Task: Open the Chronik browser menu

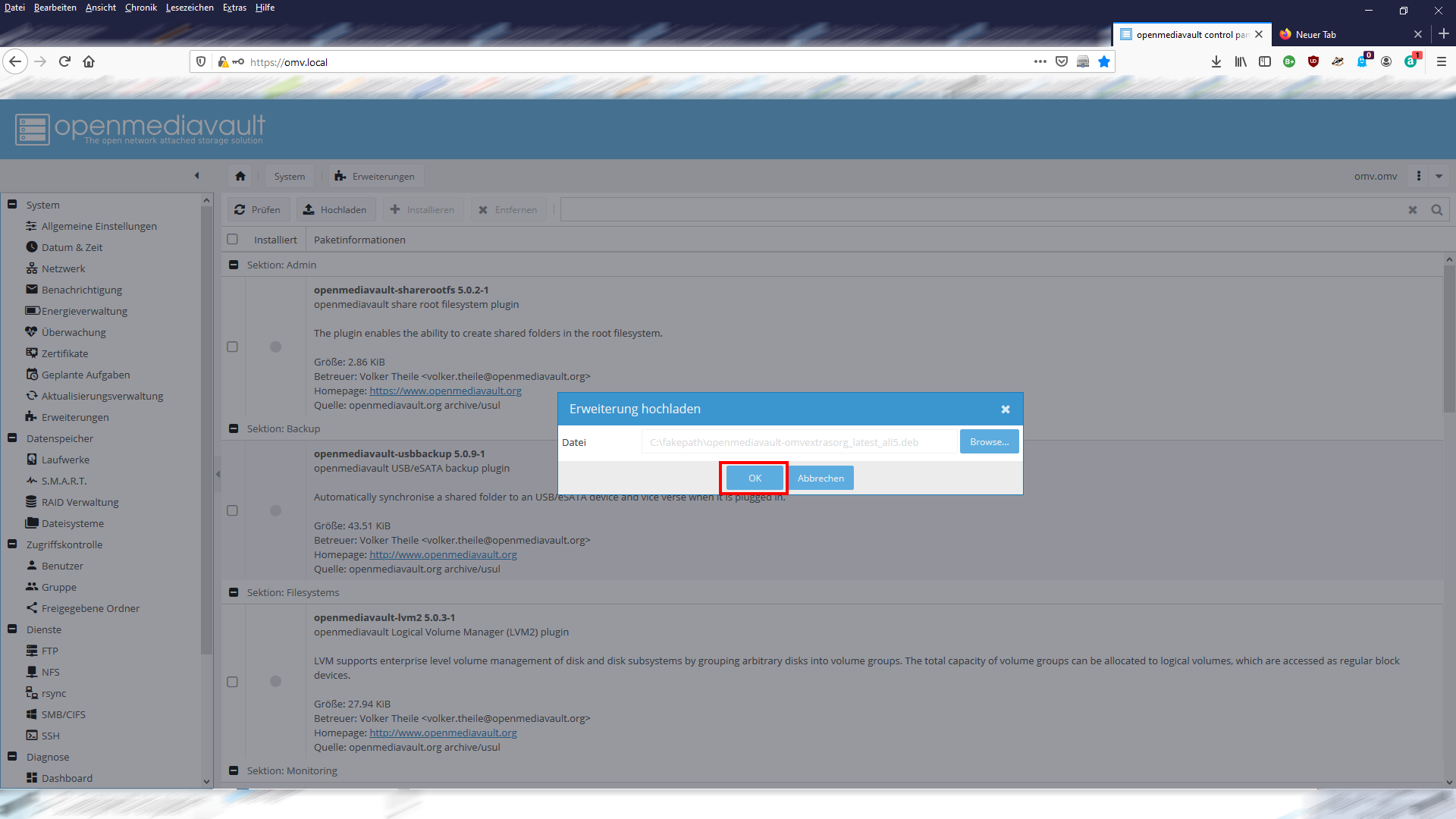Action: [141, 8]
